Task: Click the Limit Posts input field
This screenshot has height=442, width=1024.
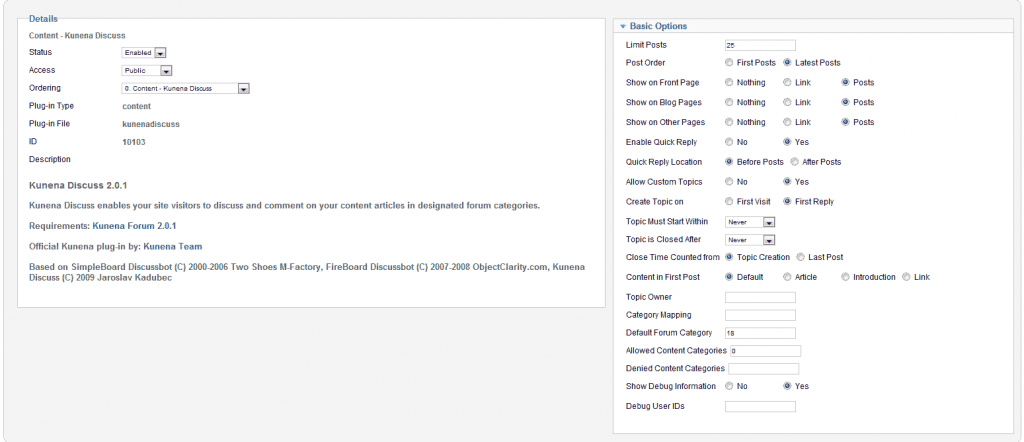Action: coord(759,45)
